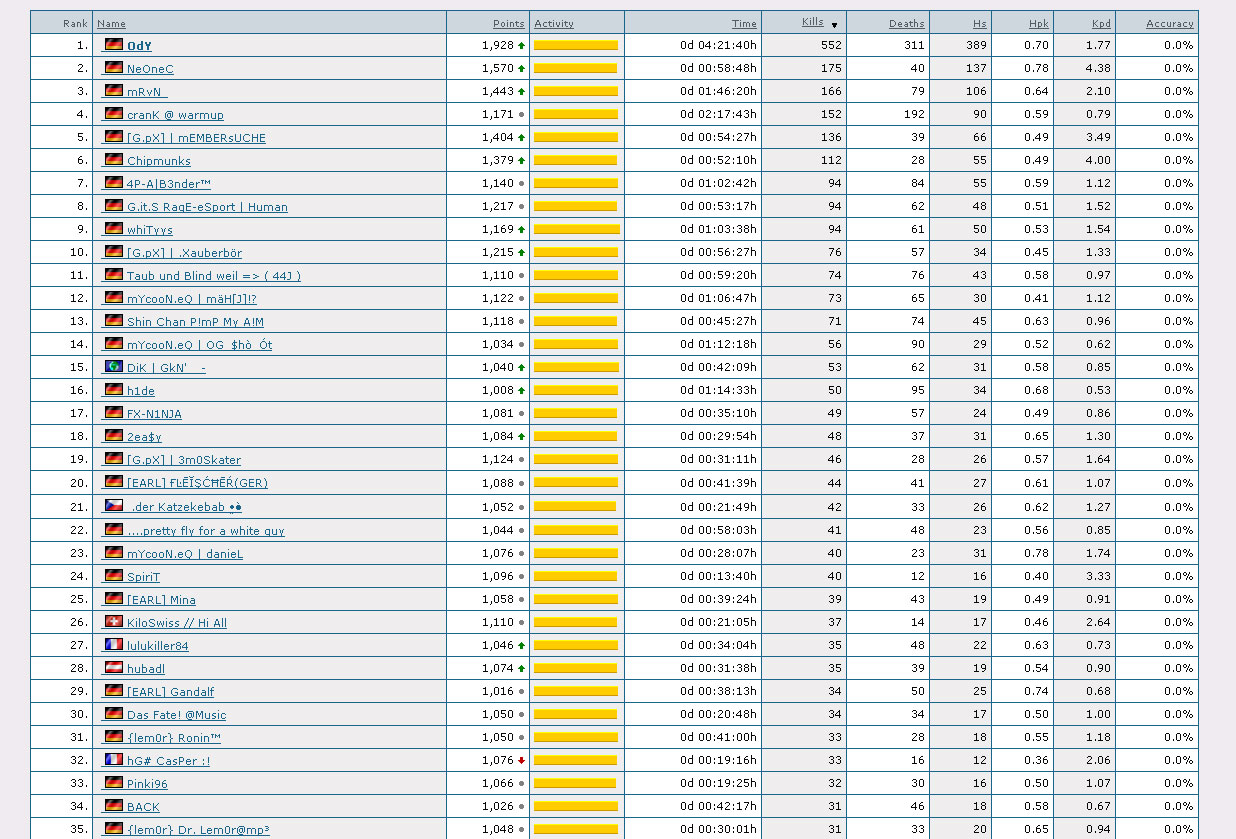This screenshot has height=839, width=1236.
Task: Click gray trend dot in cranK @ warmup row
Action: (x=521, y=115)
